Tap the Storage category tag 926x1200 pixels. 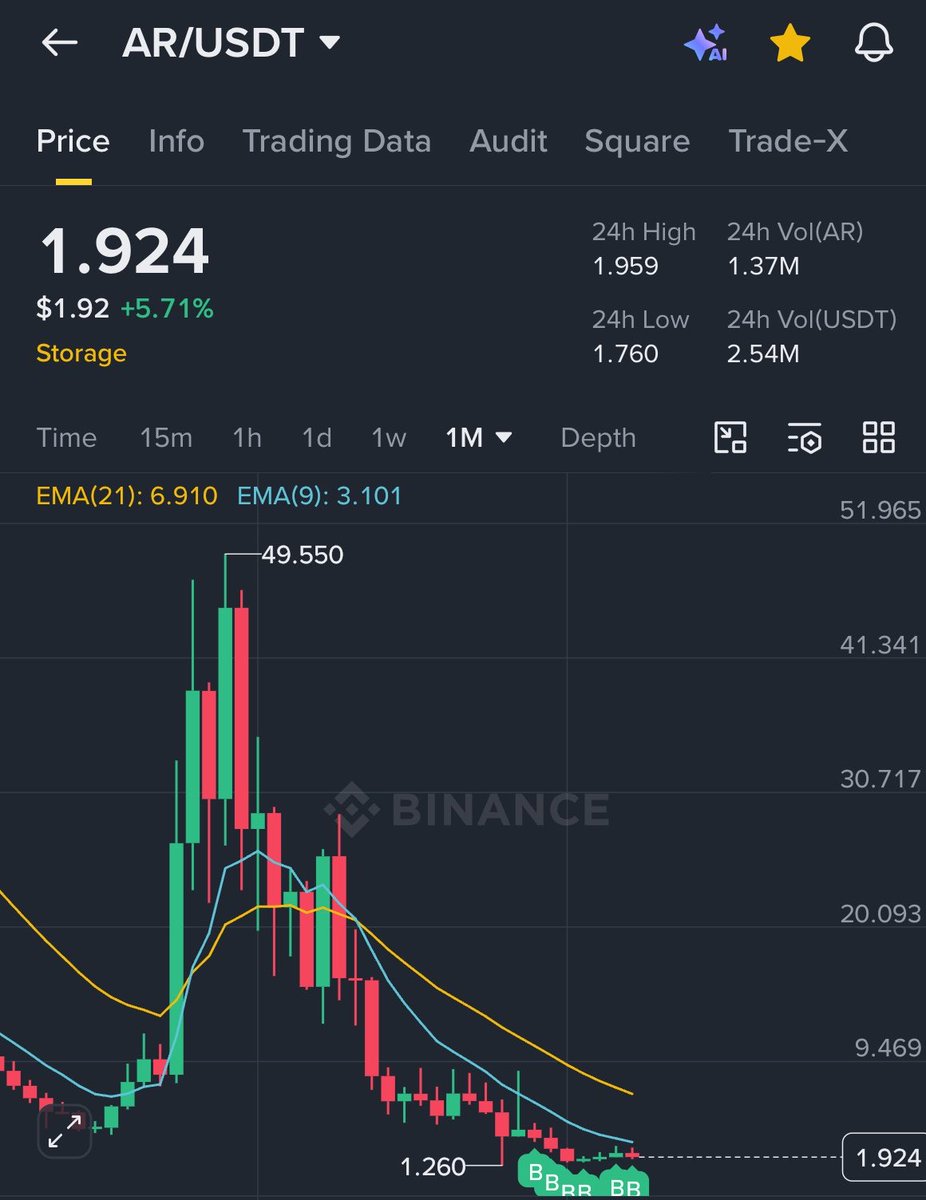pos(81,353)
